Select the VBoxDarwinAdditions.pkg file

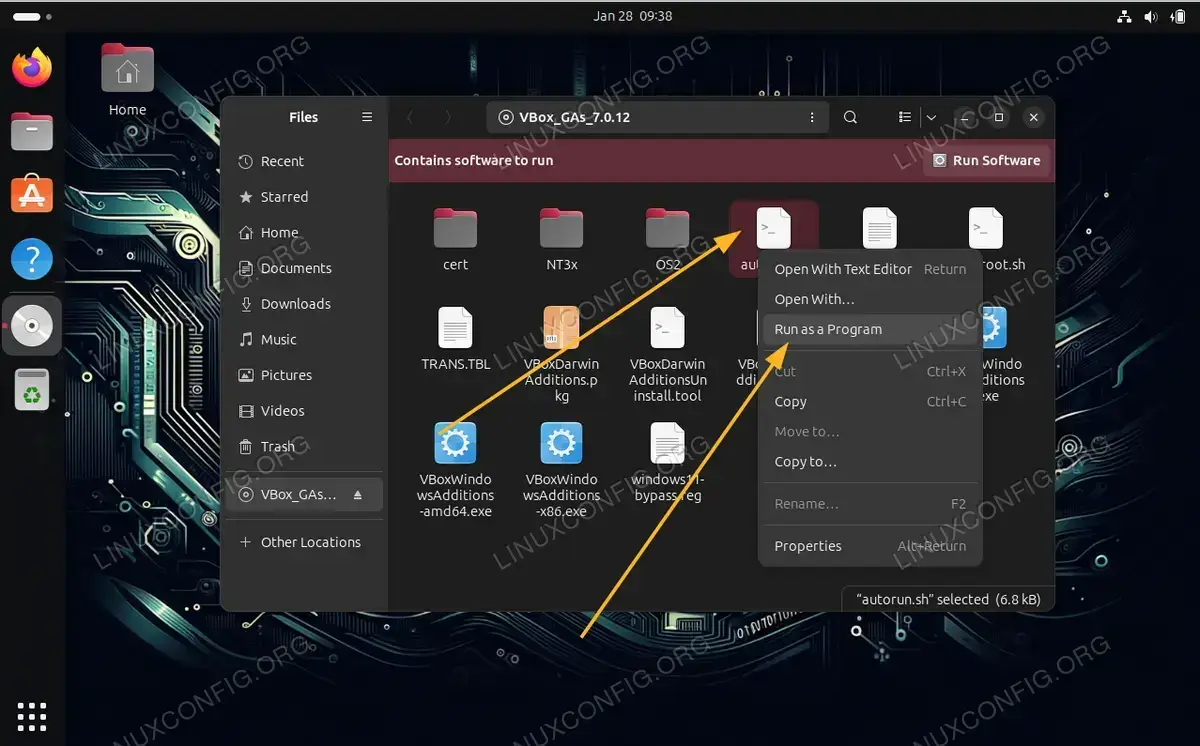coord(562,355)
